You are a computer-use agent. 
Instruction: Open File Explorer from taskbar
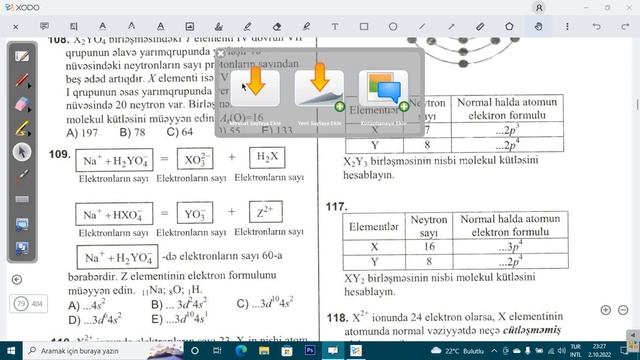264,351
